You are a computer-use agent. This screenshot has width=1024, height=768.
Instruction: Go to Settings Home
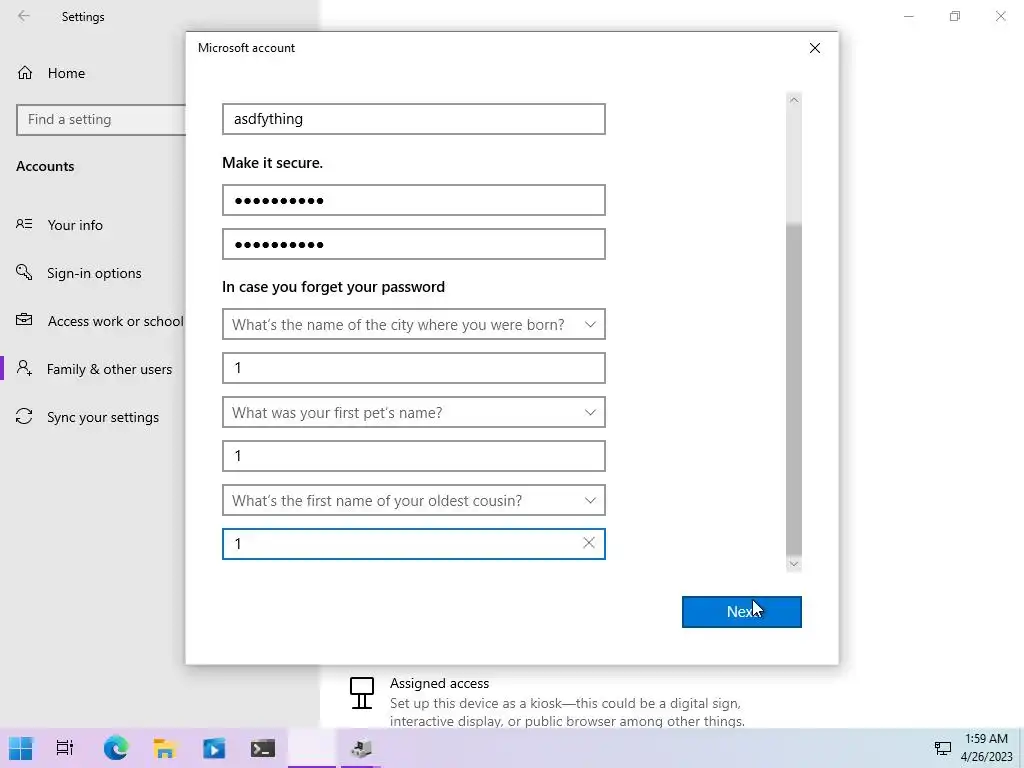pyautogui.click(x=66, y=73)
